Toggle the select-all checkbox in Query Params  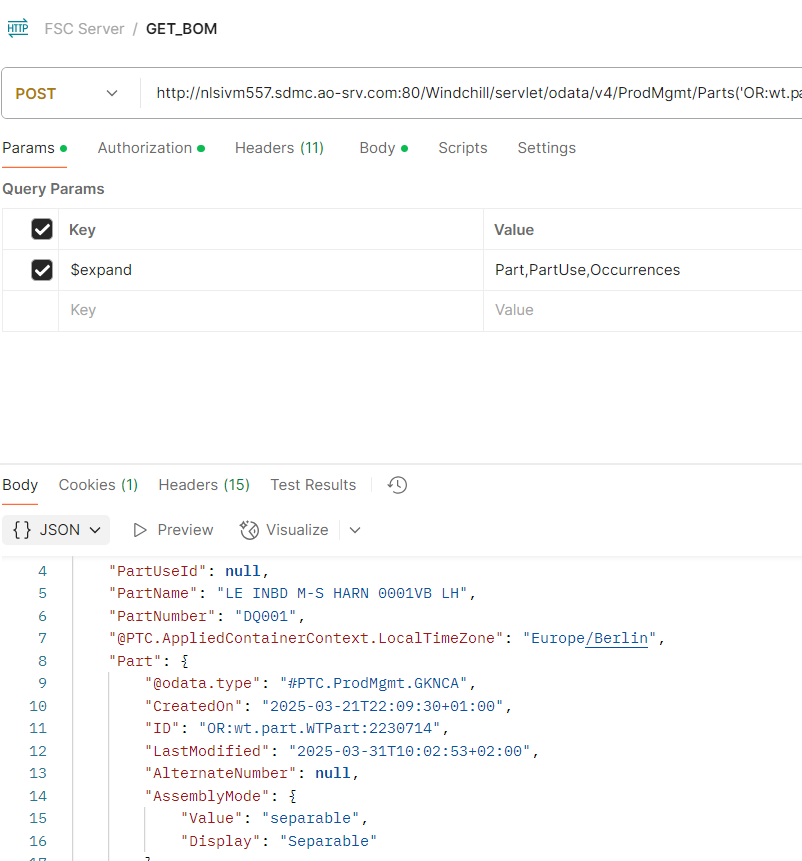pos(41,229)
